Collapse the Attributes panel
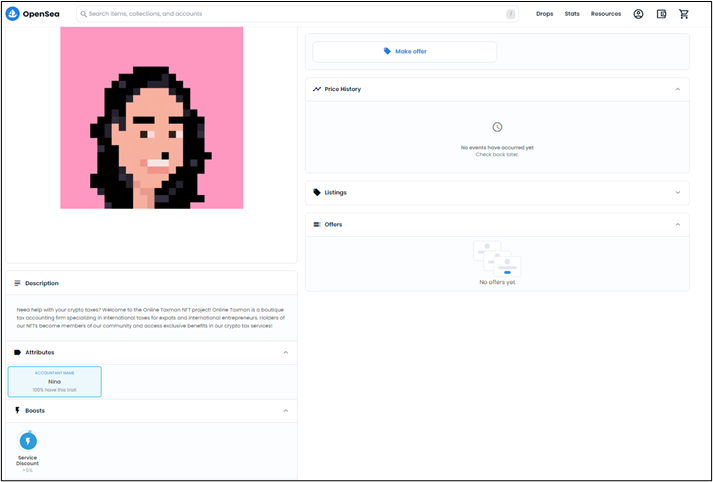The height and width of the screenshot is (482, 713). pos(285,352)
